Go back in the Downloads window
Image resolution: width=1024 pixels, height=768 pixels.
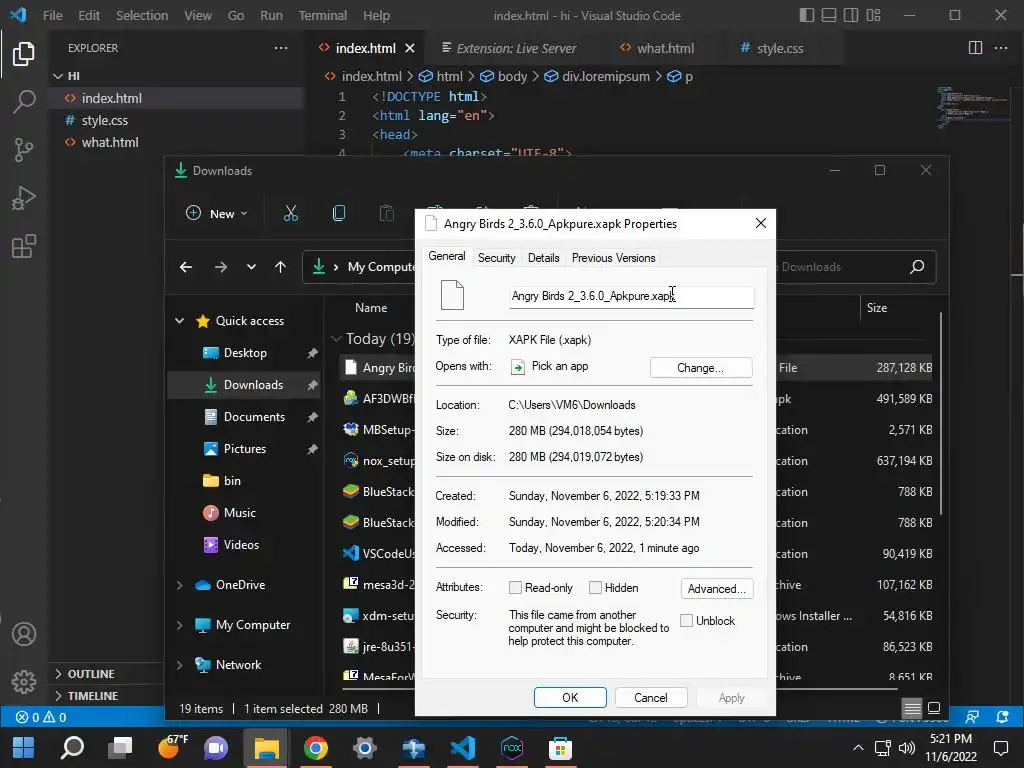(x=186, y=266)
